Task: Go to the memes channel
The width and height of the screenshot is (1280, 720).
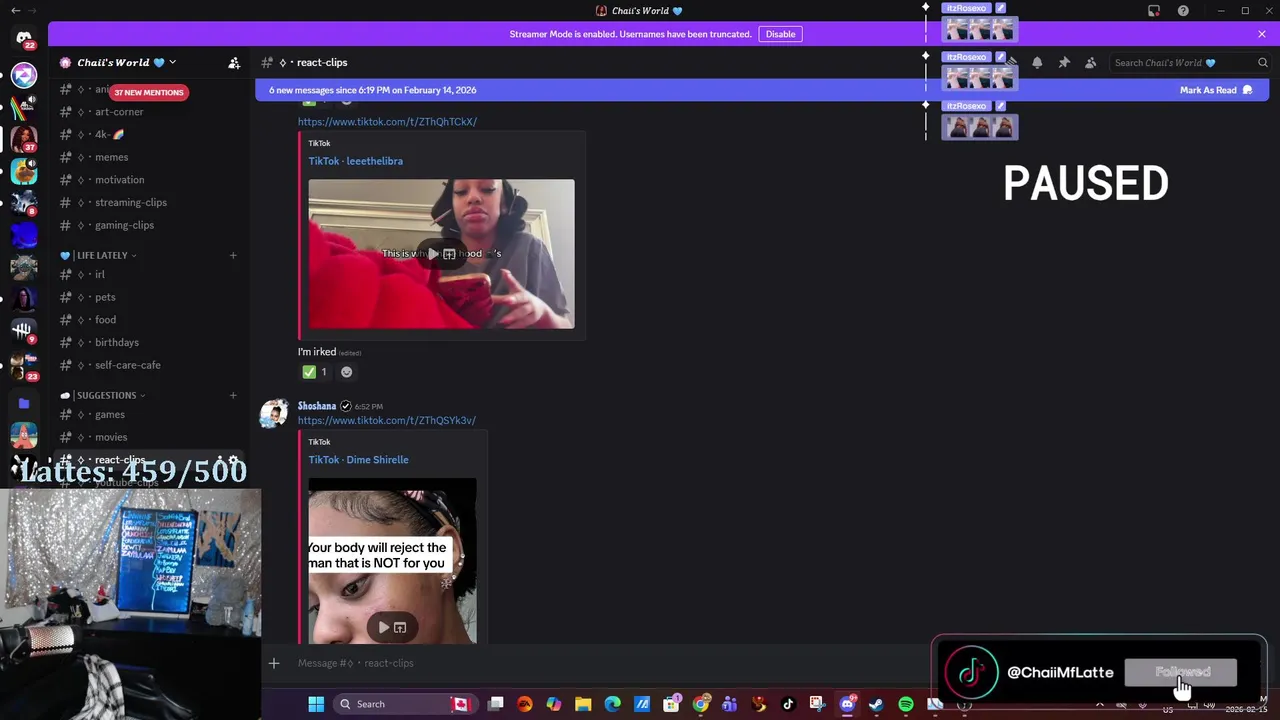Action: point(111,157)
